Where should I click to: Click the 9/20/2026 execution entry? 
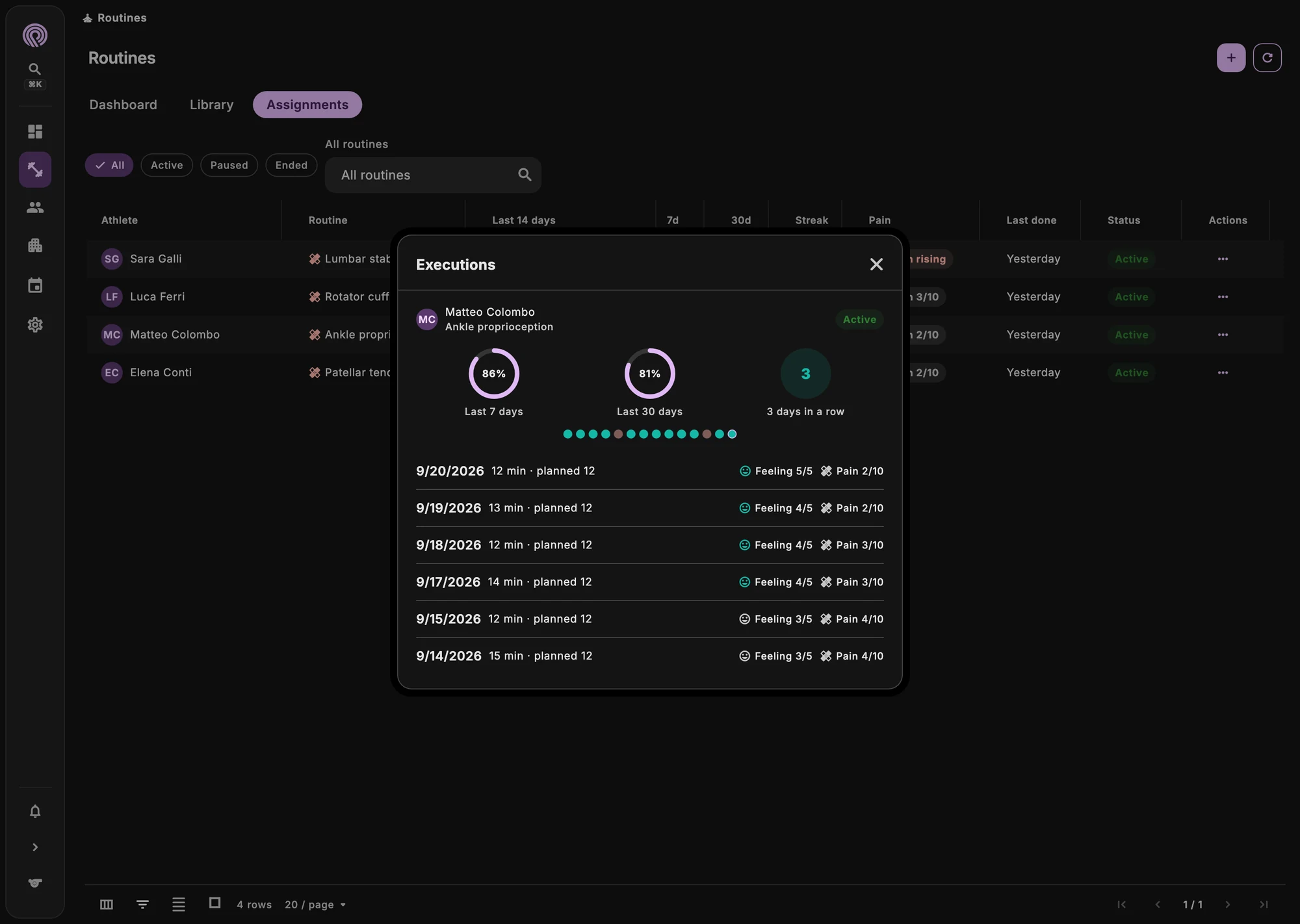coord(649,471)
